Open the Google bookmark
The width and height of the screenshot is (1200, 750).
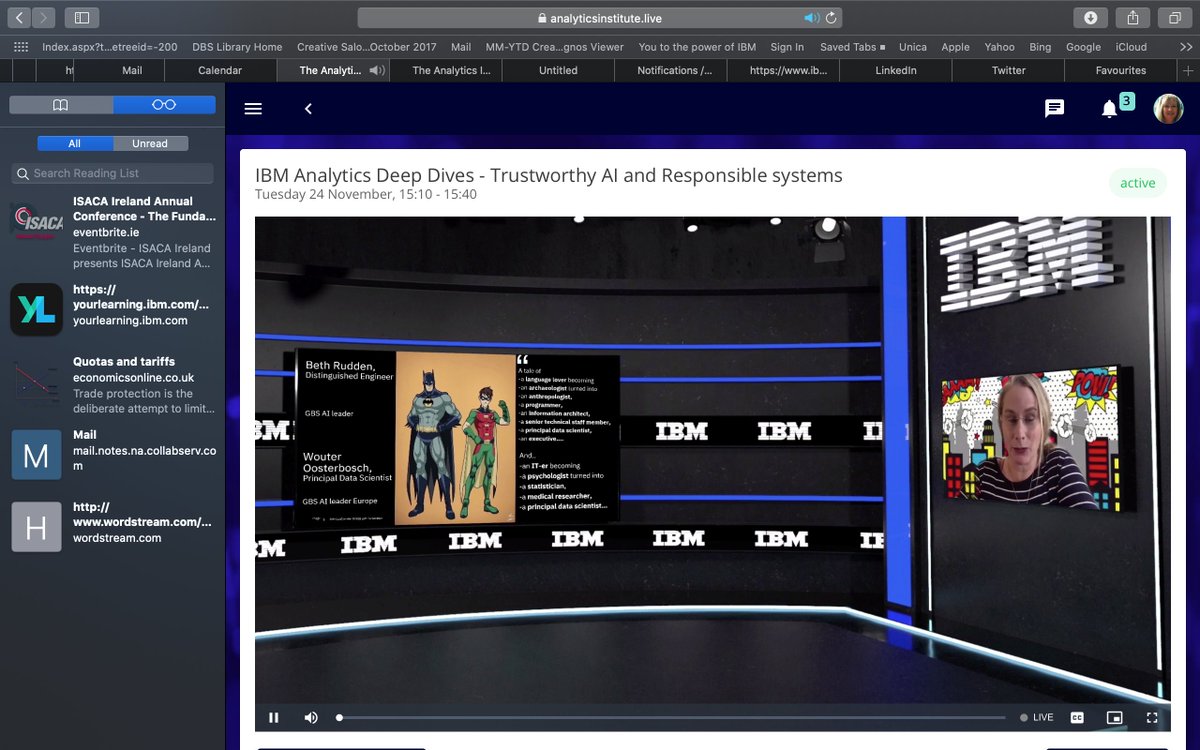point(1083,47)
